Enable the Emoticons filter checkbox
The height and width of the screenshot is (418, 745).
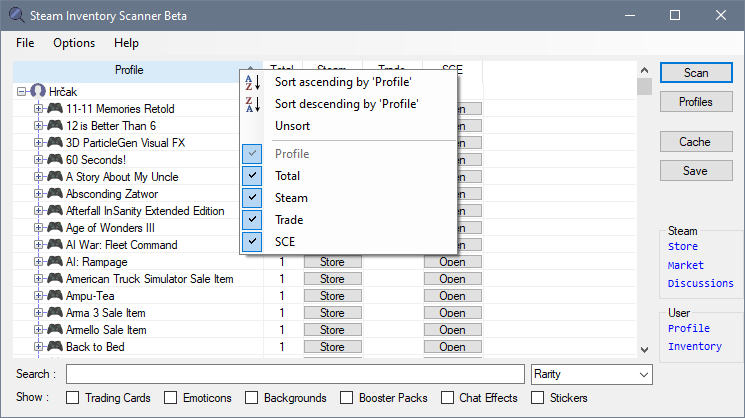pyautogui.click(x=171, y=398)
